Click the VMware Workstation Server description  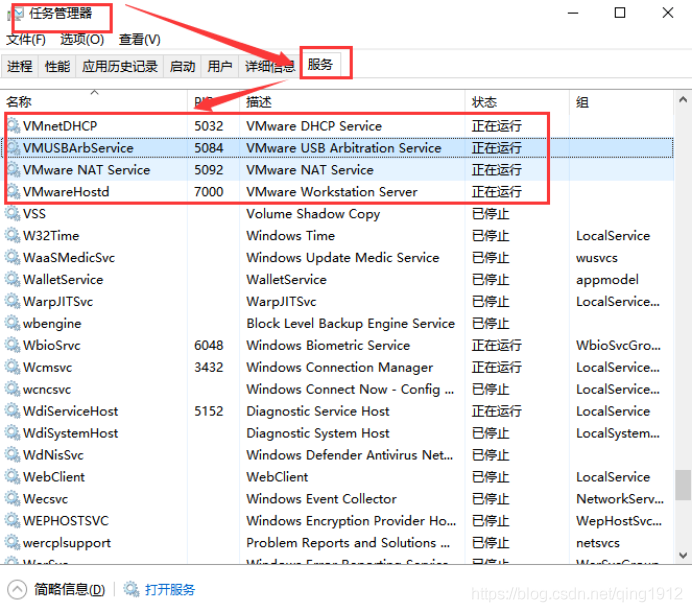coord(331,192)
